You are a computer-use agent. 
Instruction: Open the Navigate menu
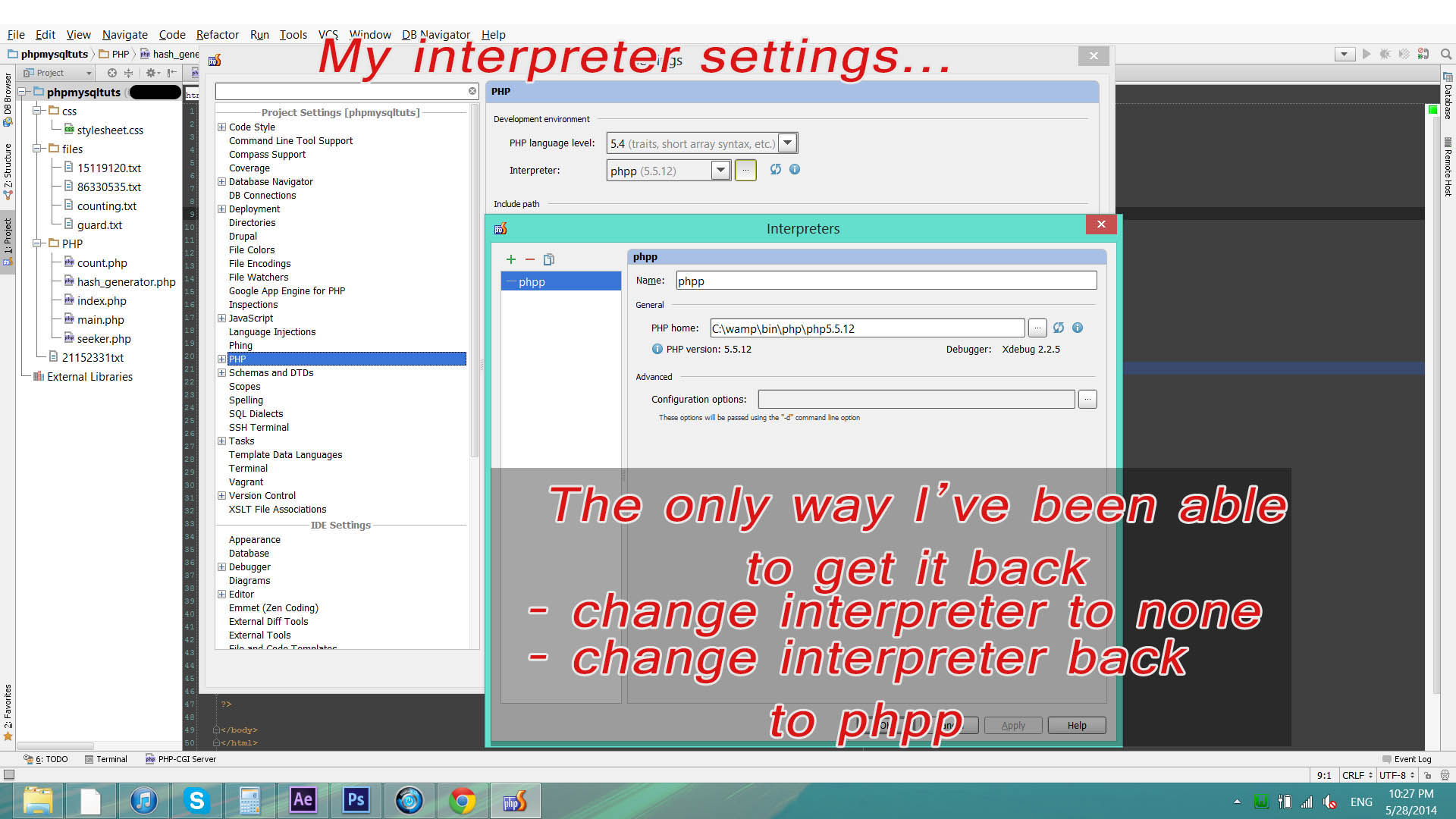click(125, 35)
